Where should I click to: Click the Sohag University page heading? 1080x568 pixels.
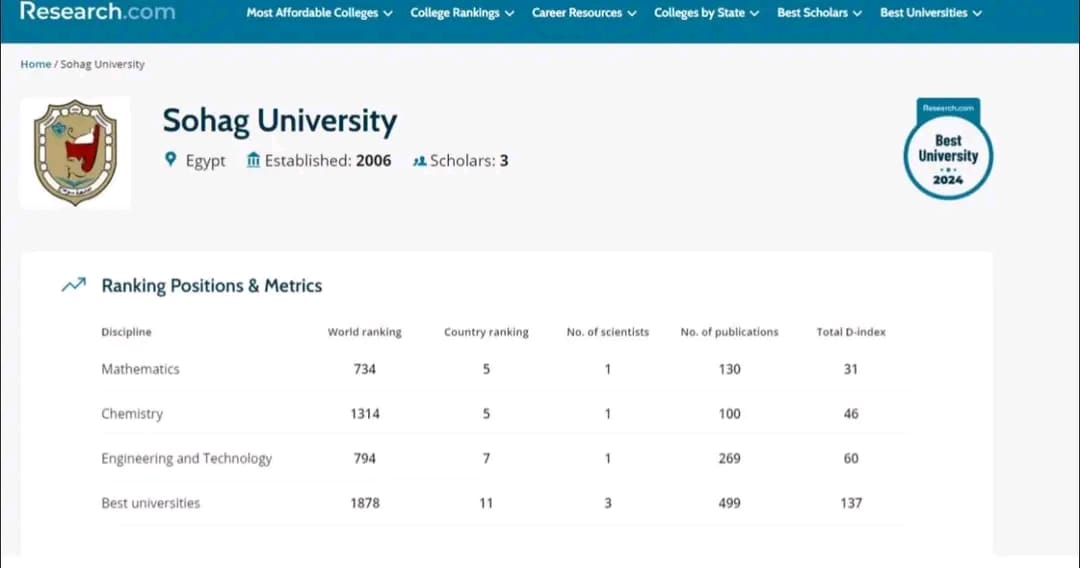tap(280, 121)
